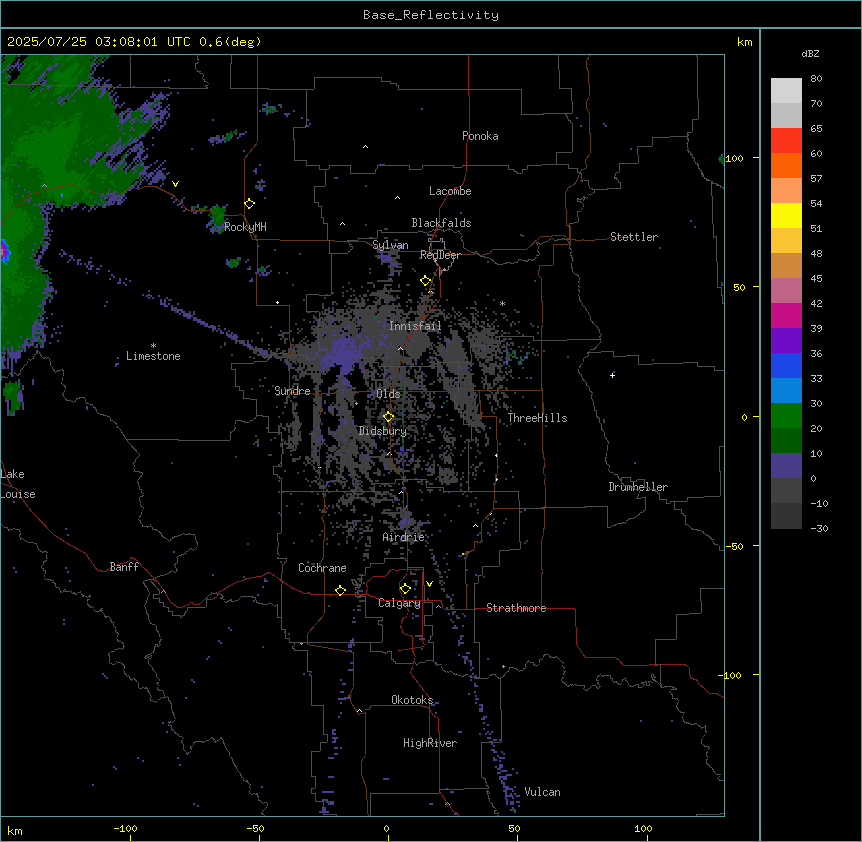The width and height of the screenshot is (862, 842).
Task: Click the Drumheller town label
Action: (x=638, y=487)
